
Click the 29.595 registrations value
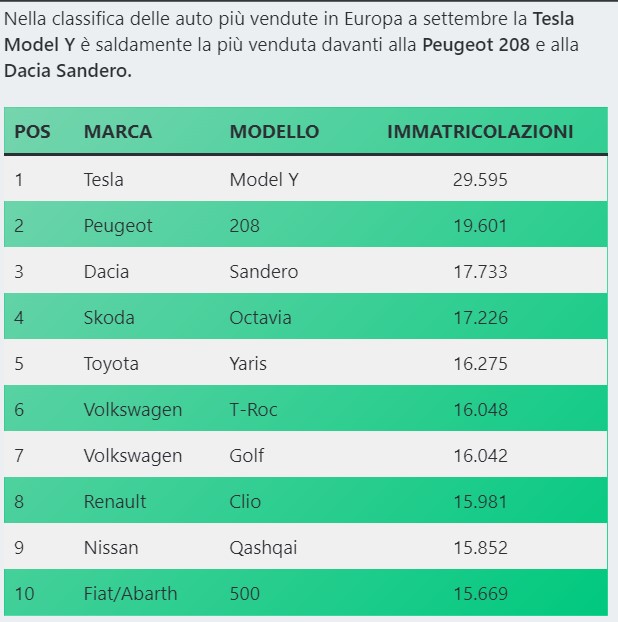coord(480,180)
